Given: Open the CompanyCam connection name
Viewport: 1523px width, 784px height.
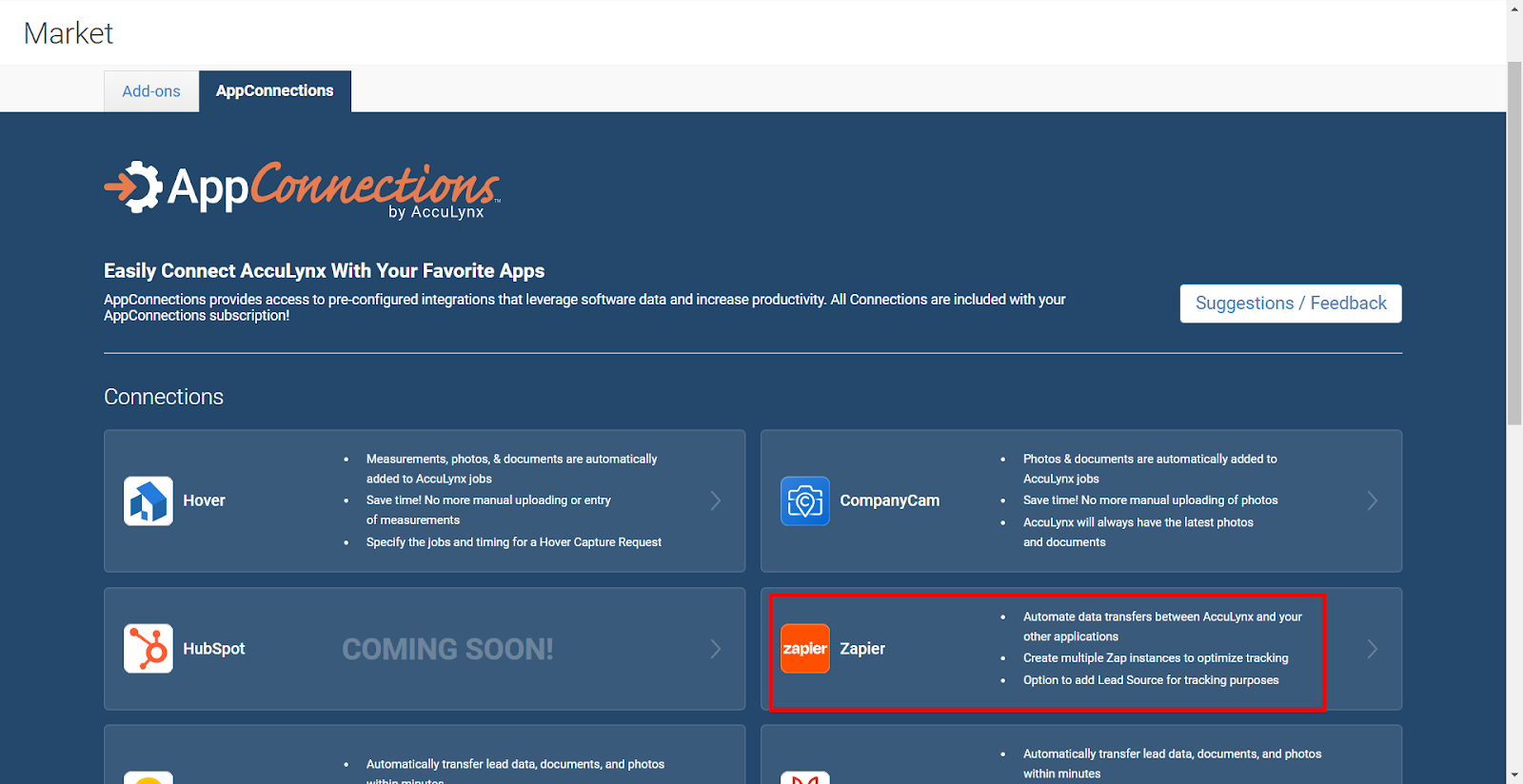Looking at the screenshot, I should pyautogui.click(x=889, y=500).
